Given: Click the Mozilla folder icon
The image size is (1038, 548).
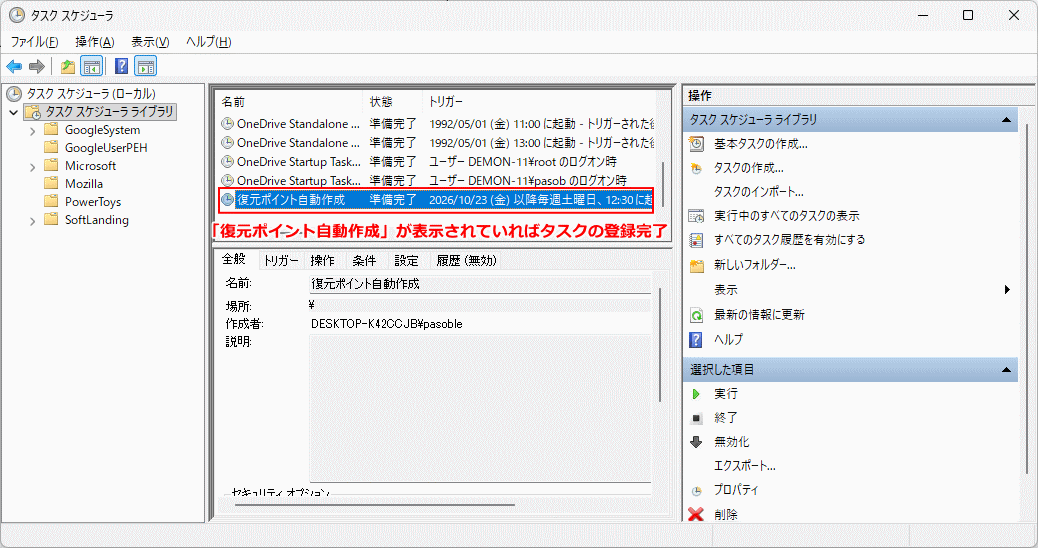Looking at the screenshot, I should [51, 183].
